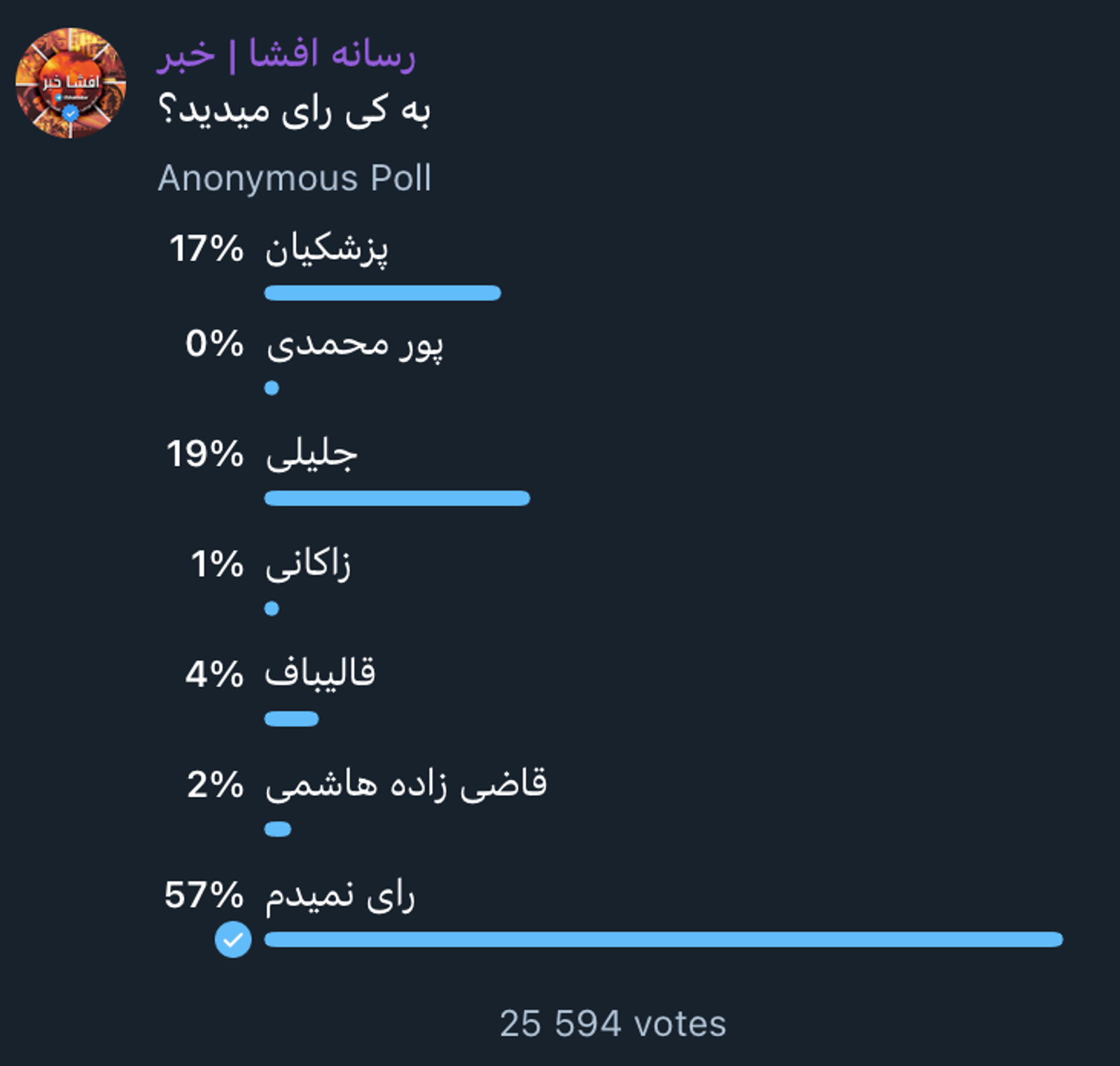Select the پور محمدی poll option
Viewport: 1120px width, 1066px height.
click(x=354, y=344)
